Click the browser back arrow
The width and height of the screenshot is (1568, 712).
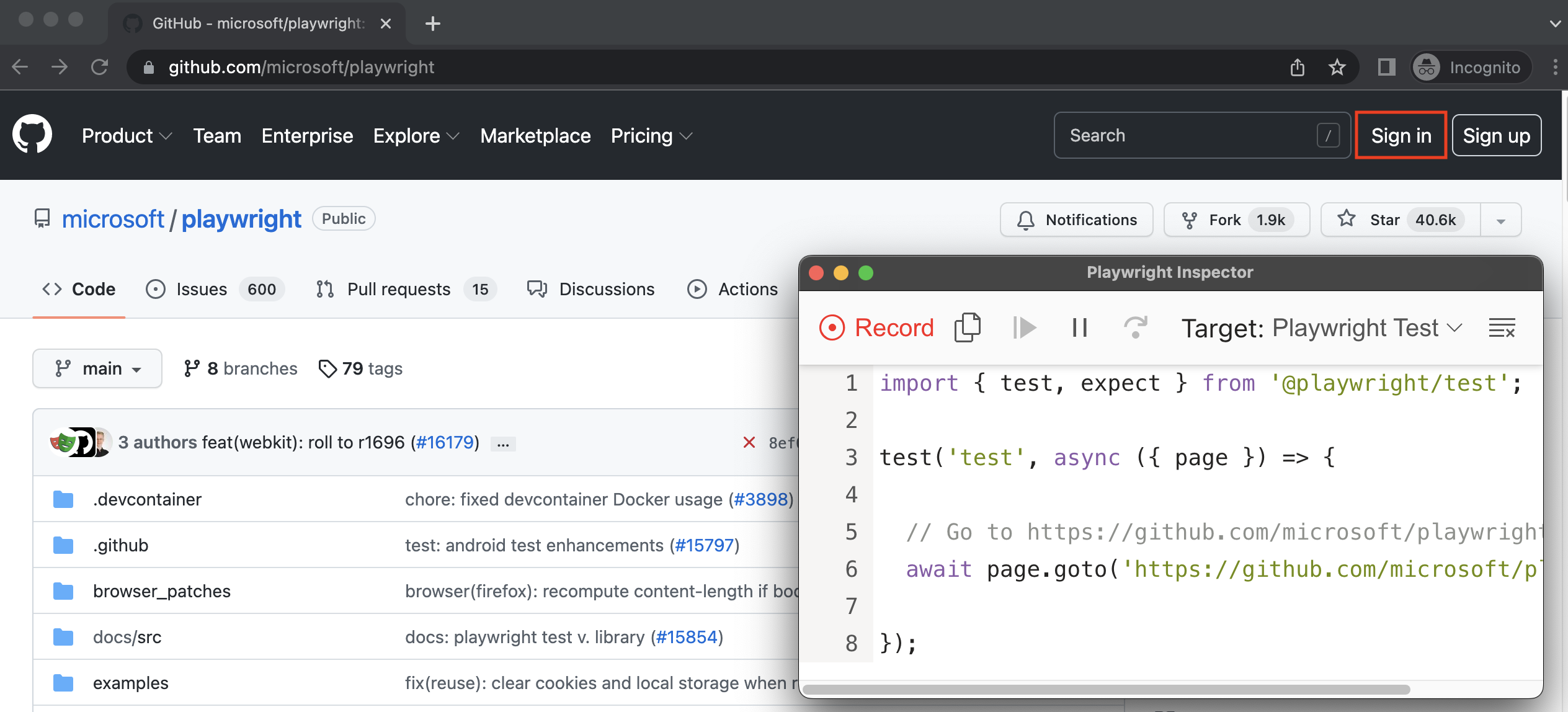[x=20, y=67]
